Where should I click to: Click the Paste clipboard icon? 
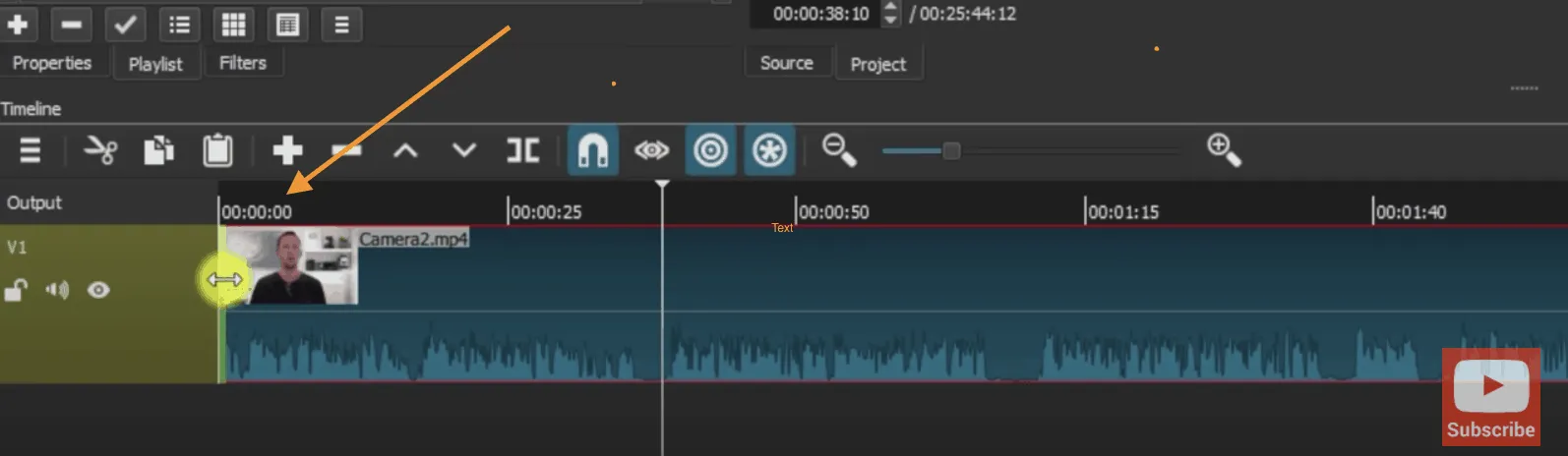(x=217, y=150)
